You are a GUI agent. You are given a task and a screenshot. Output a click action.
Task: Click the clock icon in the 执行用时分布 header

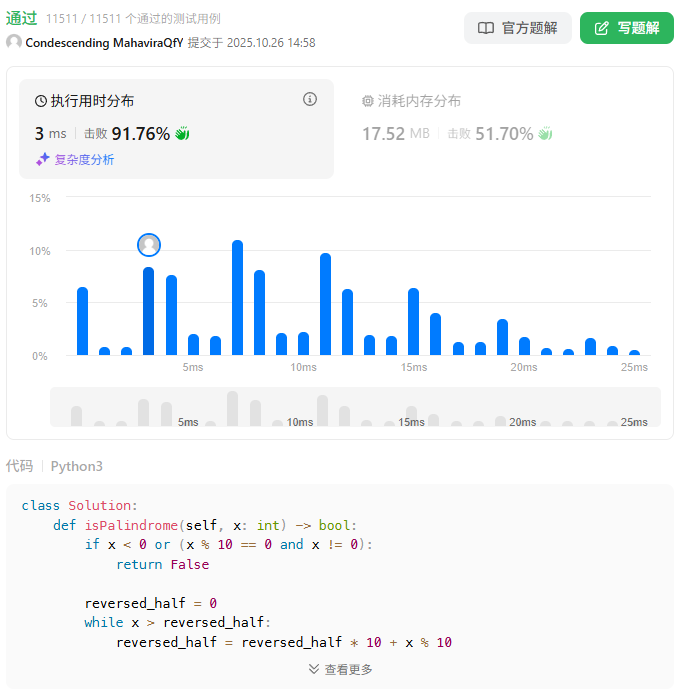(41, 101)
